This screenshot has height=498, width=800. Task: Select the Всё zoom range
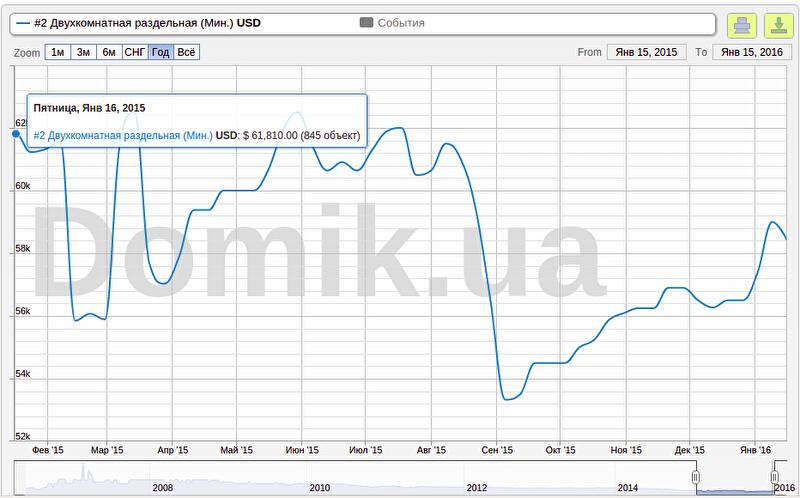(186, 52)
